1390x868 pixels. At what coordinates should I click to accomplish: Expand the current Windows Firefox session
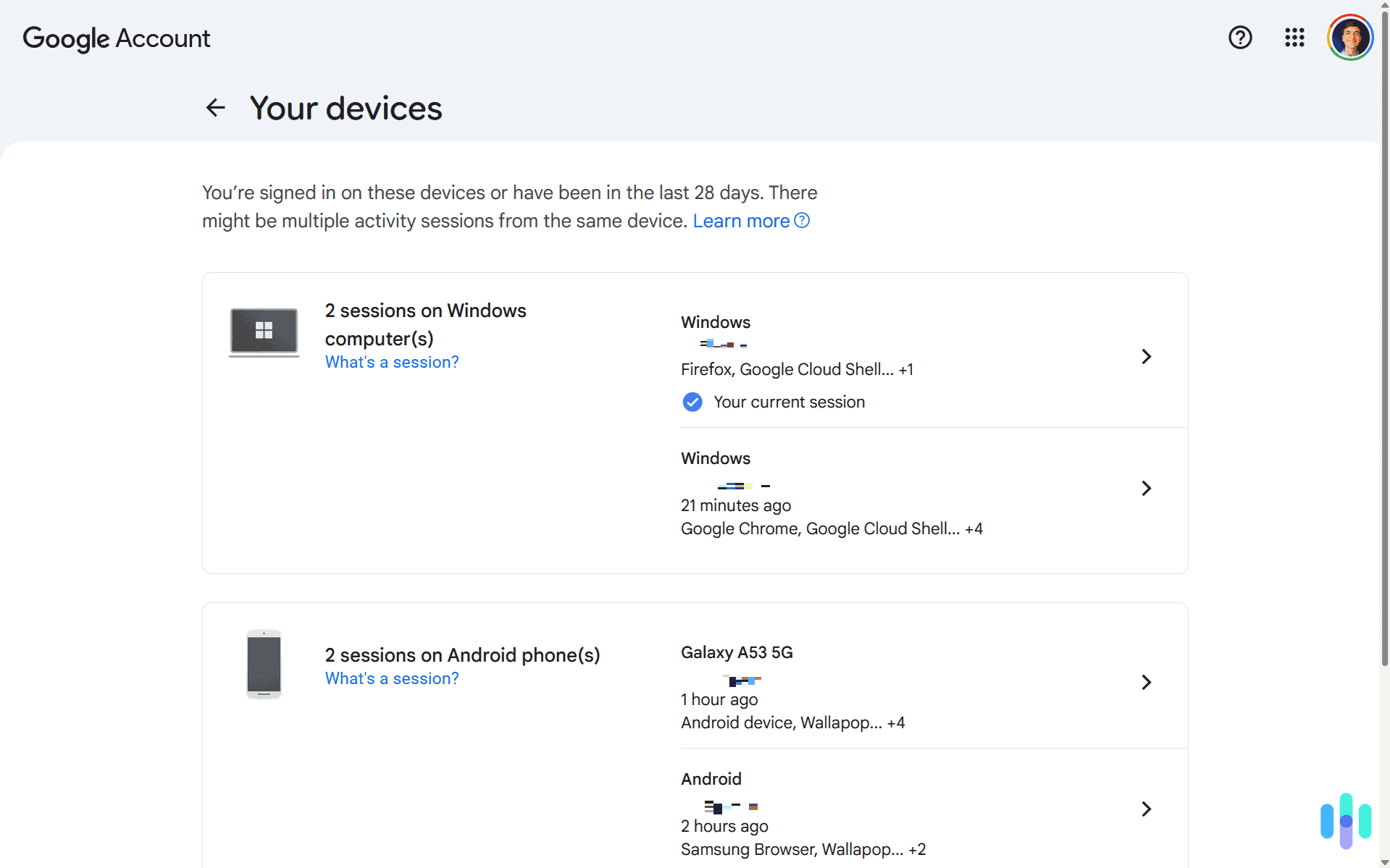(x=1146, y=356)
